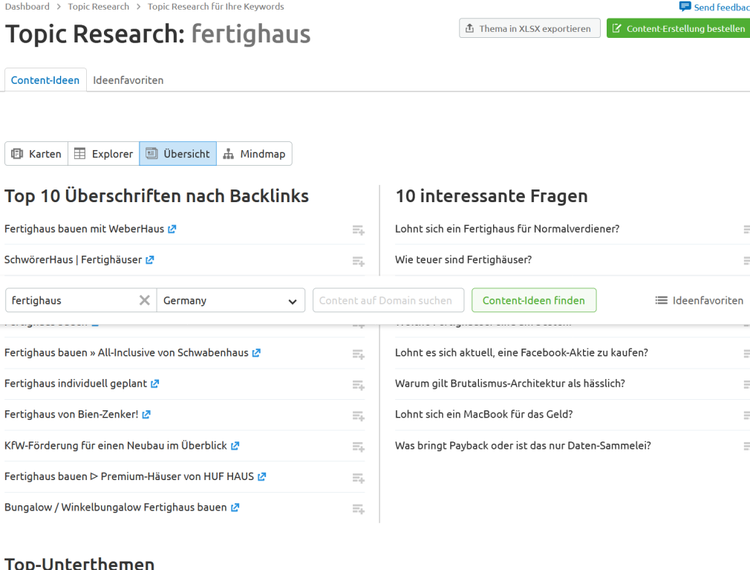Add WeberHaus headline to favorites icon
This screenshot has width=750, height=570.
tap(358, 230)
